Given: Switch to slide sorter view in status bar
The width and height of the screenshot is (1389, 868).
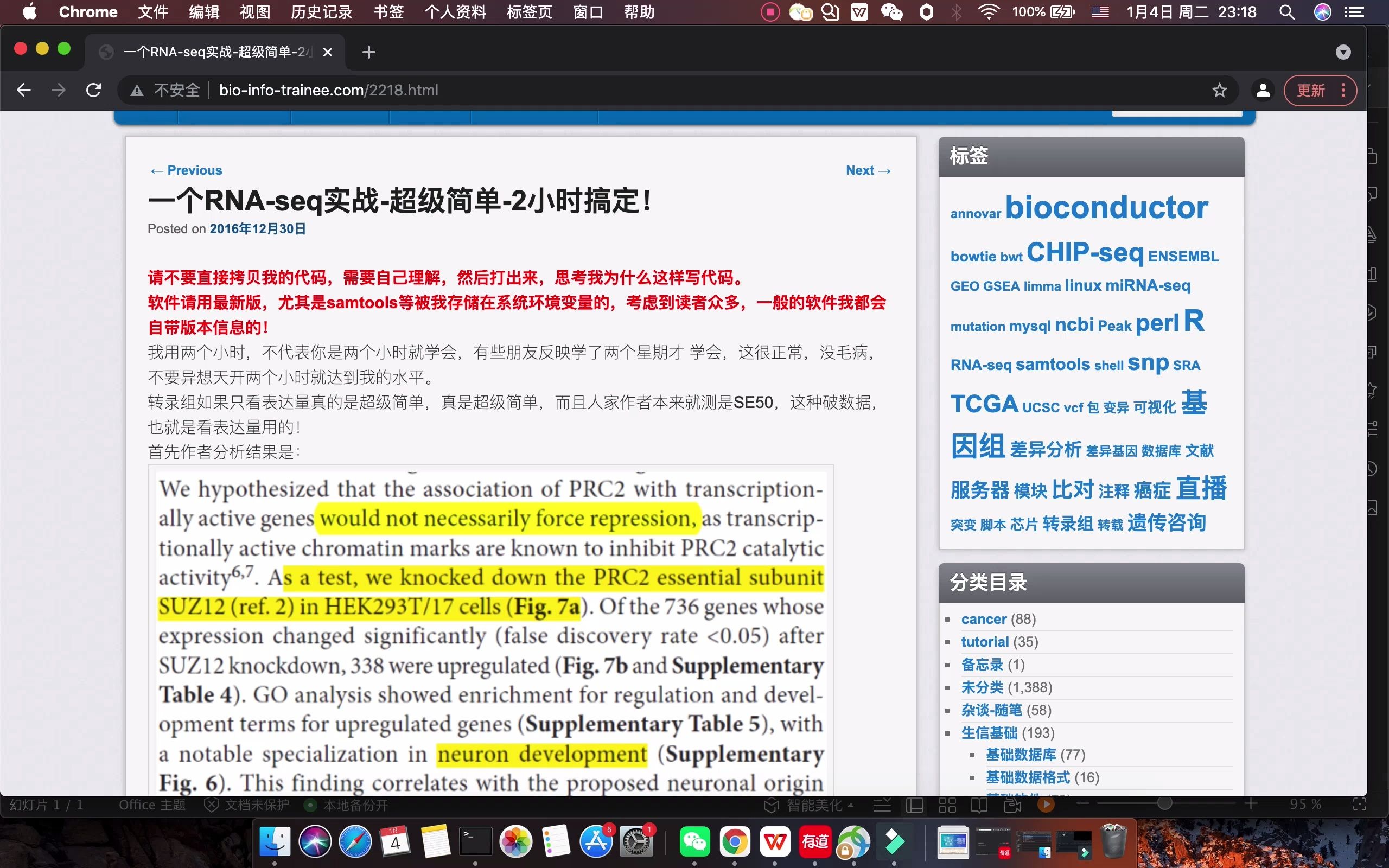Looking at the screenshot, I should click(948, 805).
